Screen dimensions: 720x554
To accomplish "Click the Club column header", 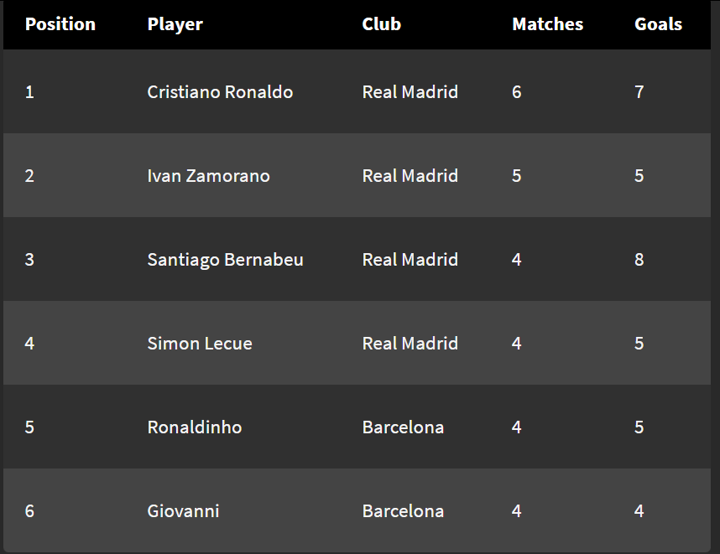I will pos(381,24).
